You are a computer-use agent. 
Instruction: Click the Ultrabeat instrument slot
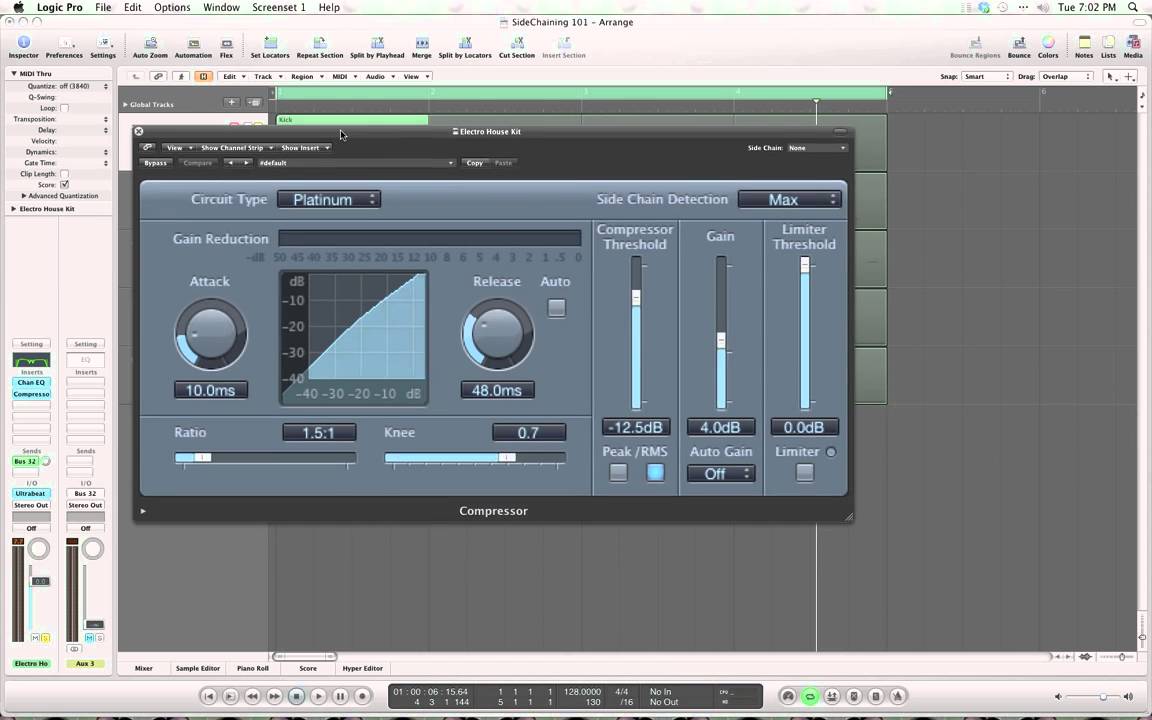pyautogui.click(x=31, y=494)
